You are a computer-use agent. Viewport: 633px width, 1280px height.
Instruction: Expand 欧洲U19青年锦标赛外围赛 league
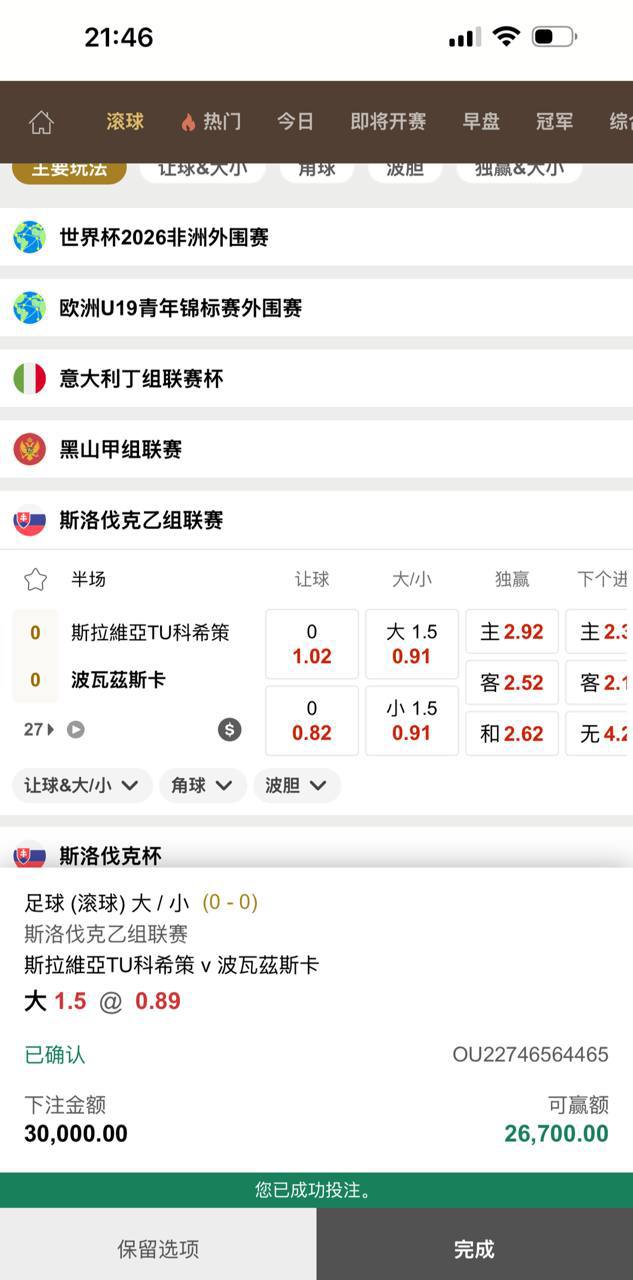tap(180, 308)
